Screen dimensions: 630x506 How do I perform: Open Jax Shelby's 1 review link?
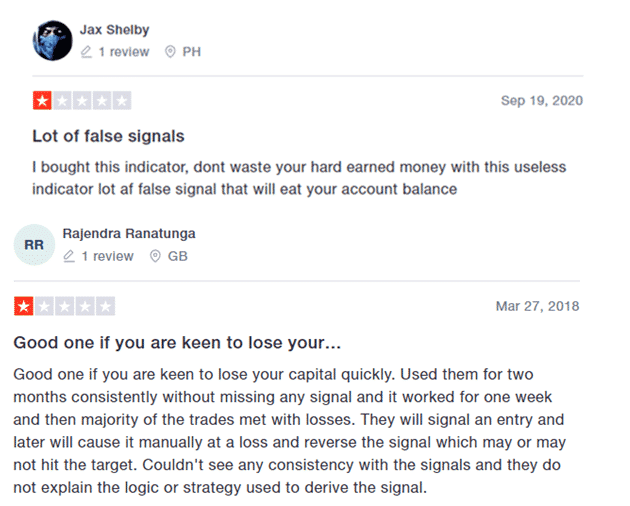click(x=124, y=52)
